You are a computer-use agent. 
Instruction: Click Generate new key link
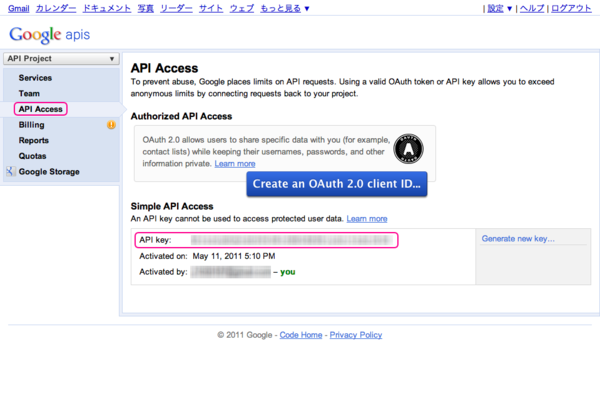[x=518, y=239]
